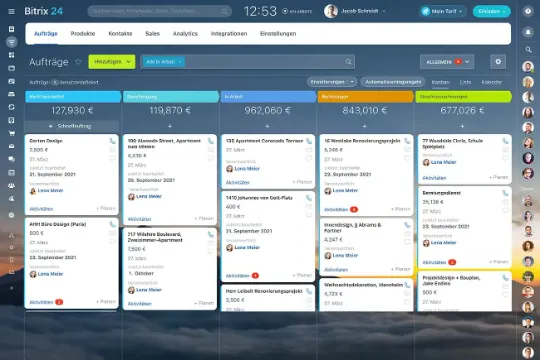Click the search magnifier in filter field

tap(348, 62)
